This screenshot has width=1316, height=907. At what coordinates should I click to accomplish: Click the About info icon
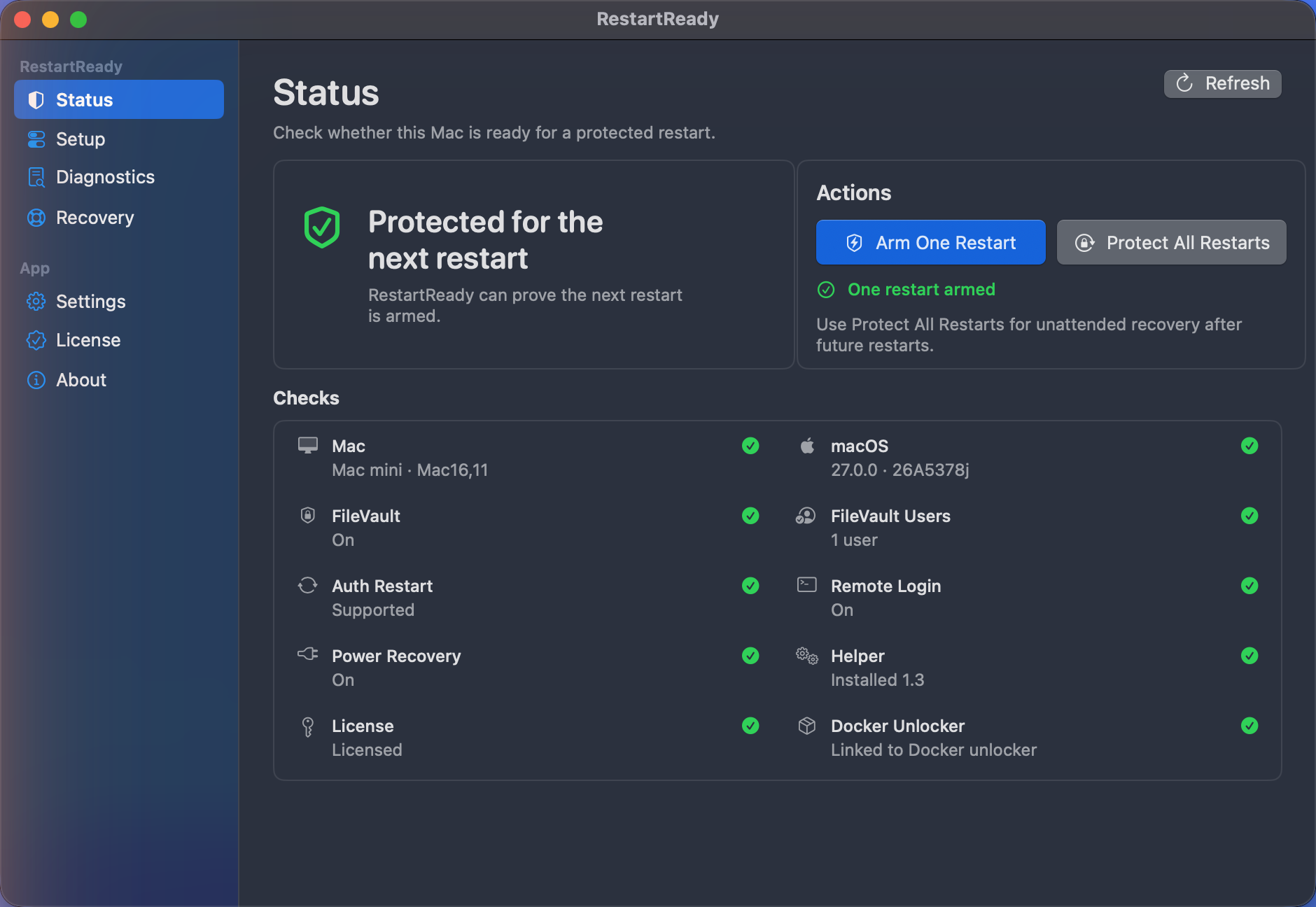tap(36, 380)
